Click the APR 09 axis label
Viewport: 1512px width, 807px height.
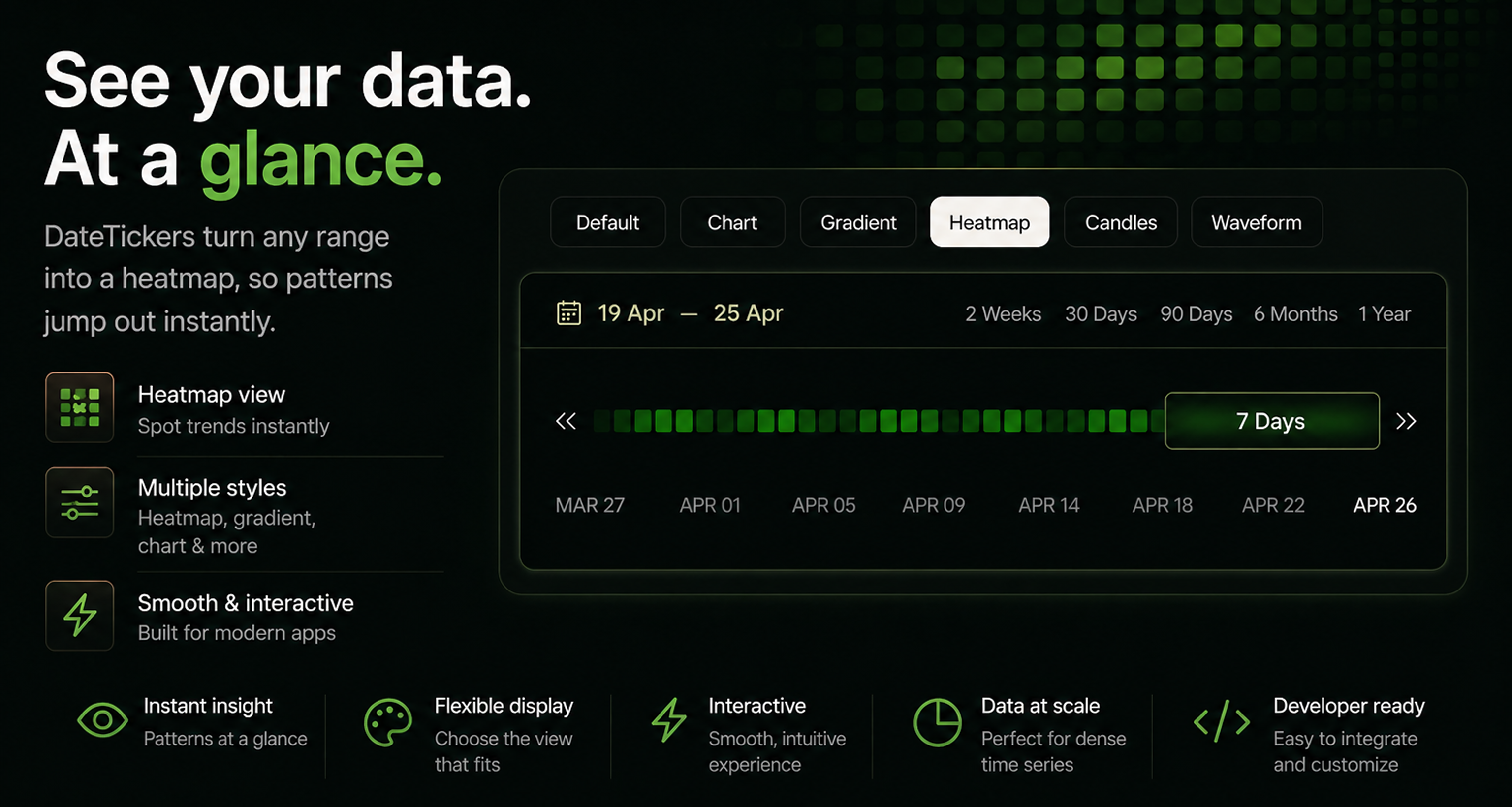(x=933, y=505)
